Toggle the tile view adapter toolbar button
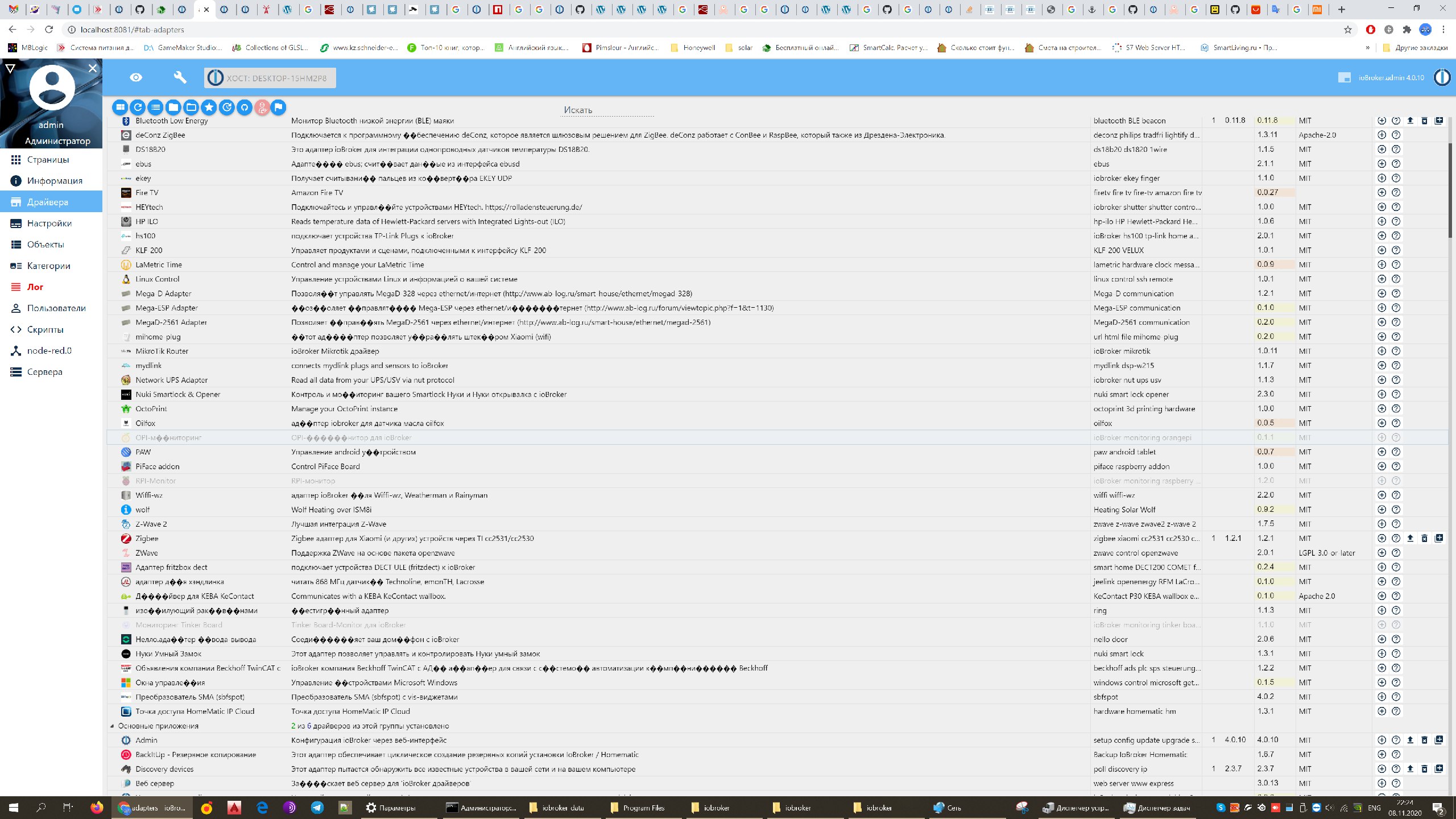 click(x=120, y=107)
